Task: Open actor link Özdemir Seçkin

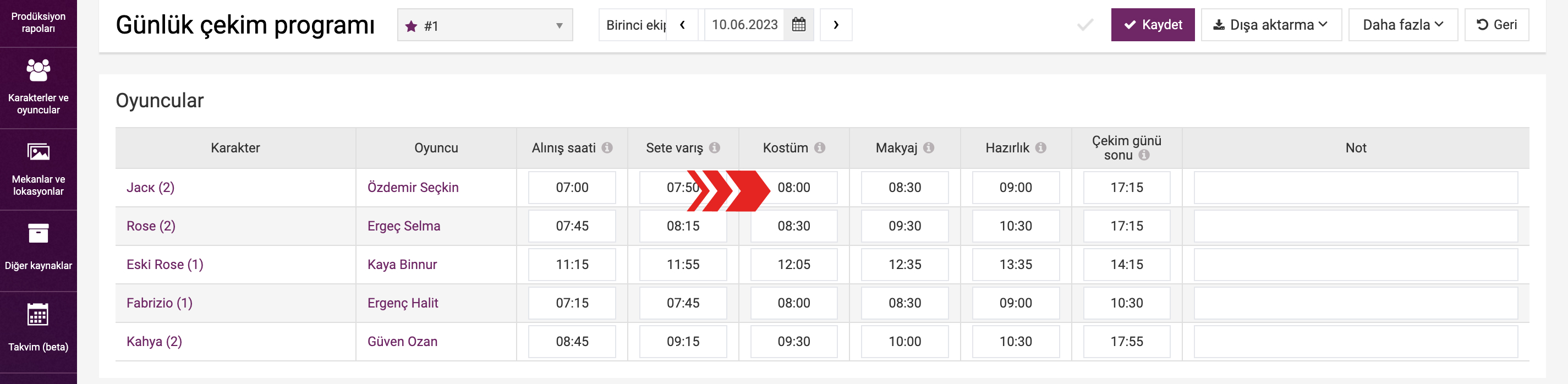Action: (x=413, y=188)
